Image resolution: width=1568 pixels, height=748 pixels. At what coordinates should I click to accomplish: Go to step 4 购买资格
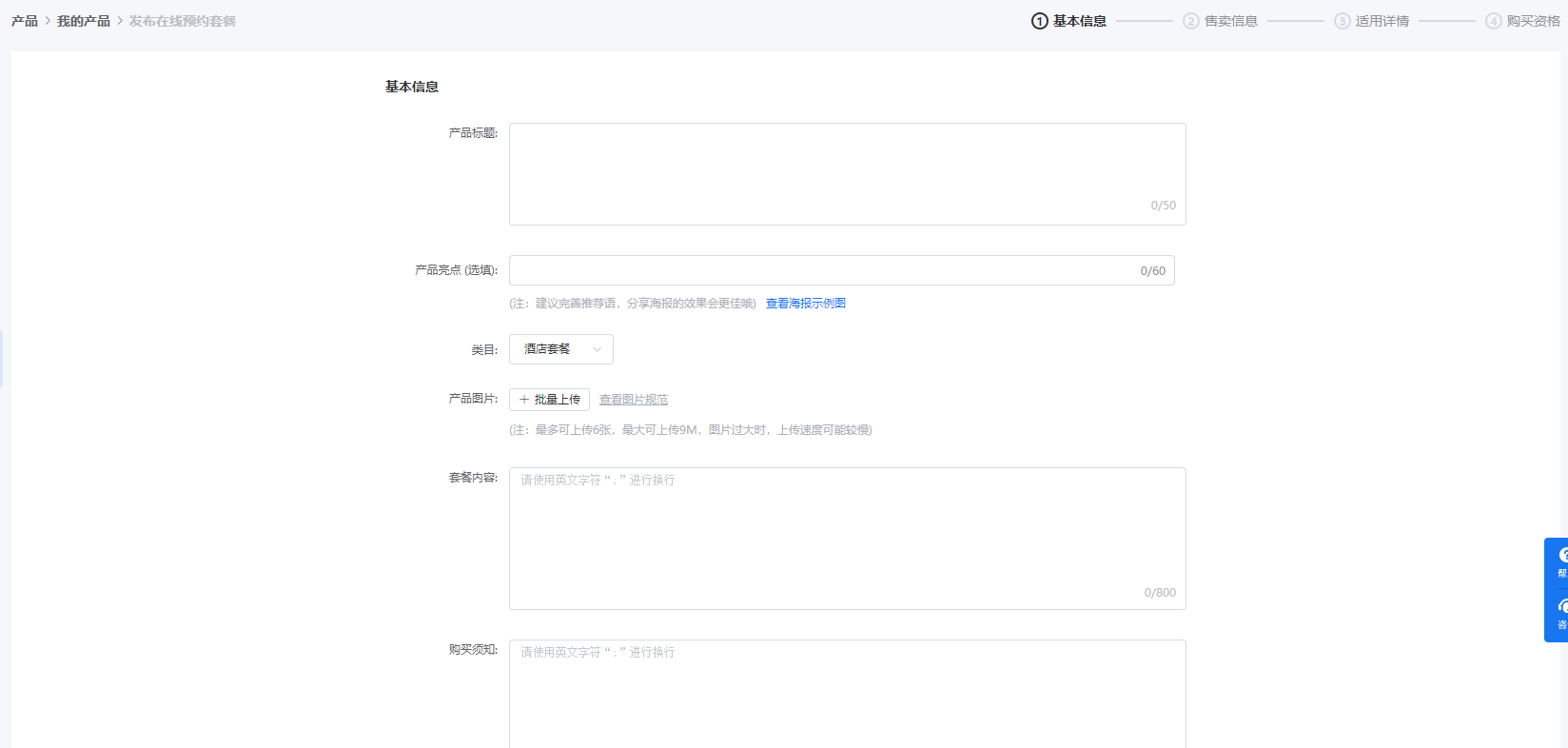(x=1523, y=21)
